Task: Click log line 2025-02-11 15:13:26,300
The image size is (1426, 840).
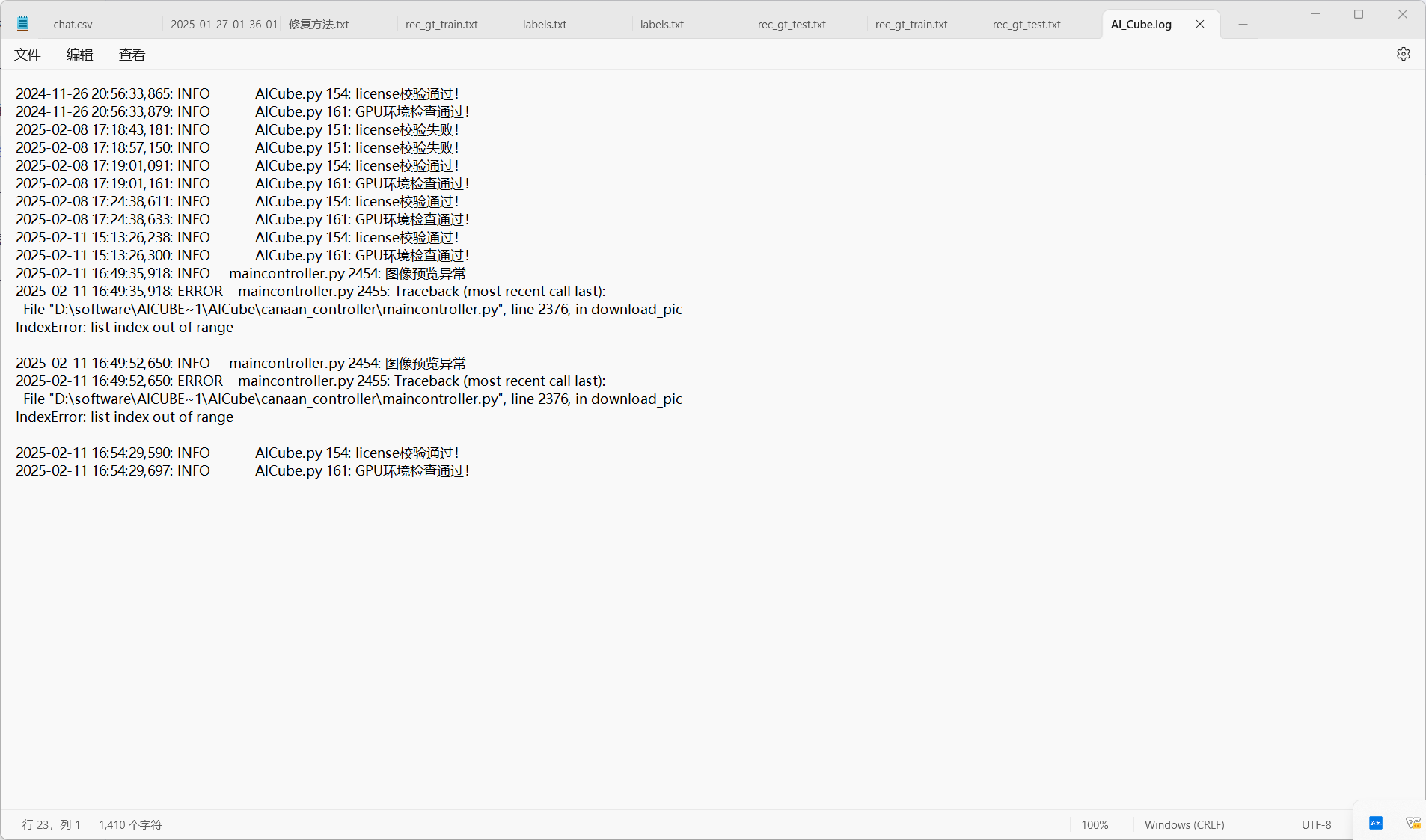Action: pyautogui.click(x=242, y=255)
